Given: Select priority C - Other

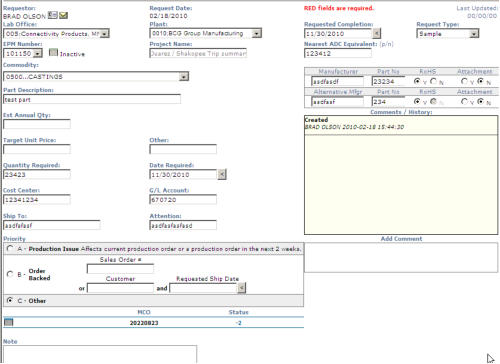Looking at the screenshot, I should point(10,300).
